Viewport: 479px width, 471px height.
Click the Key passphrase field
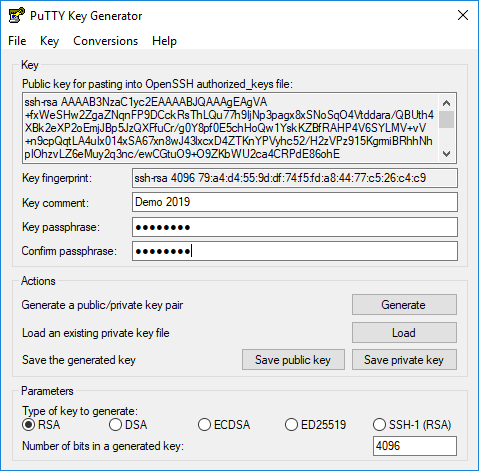point(295,227)
